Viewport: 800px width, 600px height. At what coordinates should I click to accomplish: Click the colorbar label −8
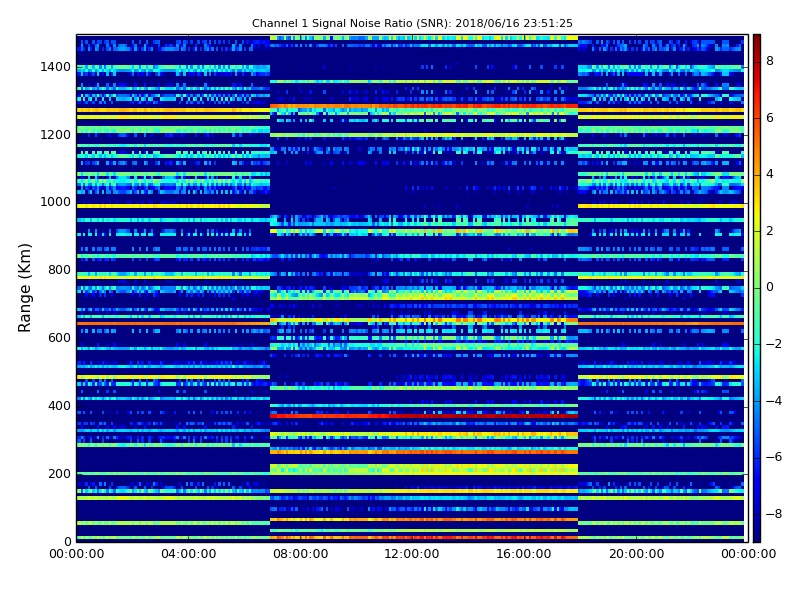tap(774, 514)
